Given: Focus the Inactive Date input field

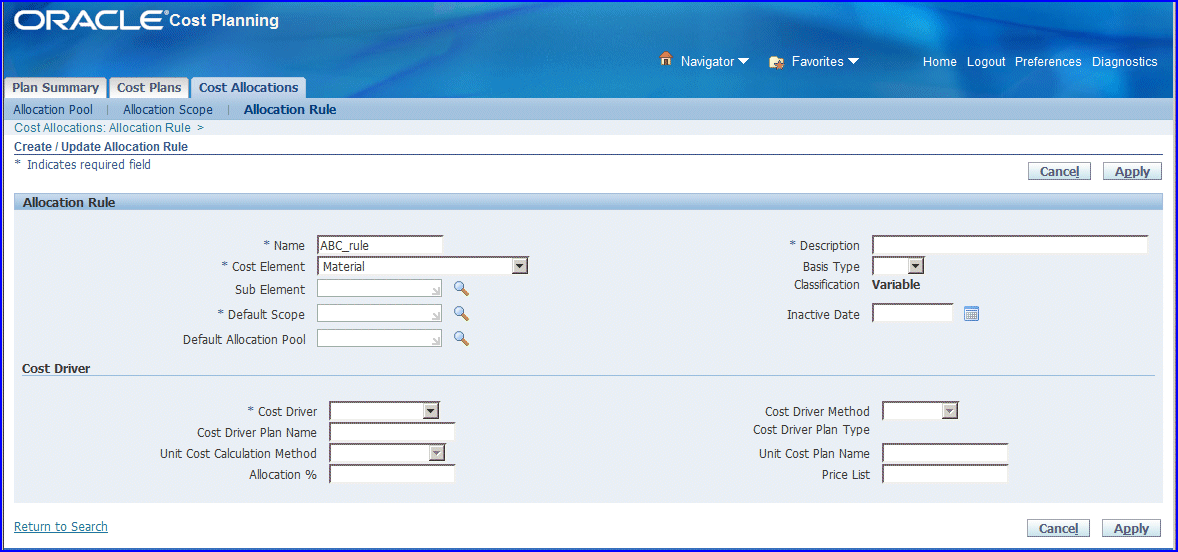Looking at the screenshot, I should point(913,314).
